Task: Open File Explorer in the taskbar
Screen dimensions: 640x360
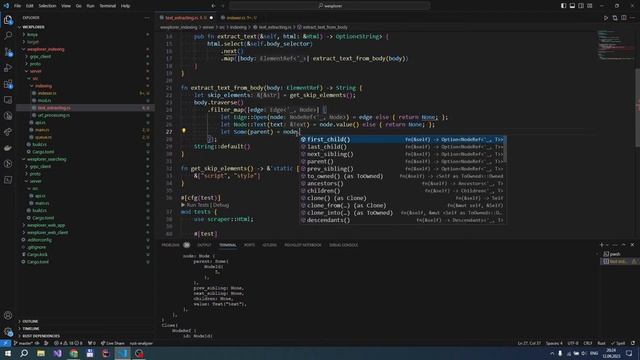Action: point(41,353)
